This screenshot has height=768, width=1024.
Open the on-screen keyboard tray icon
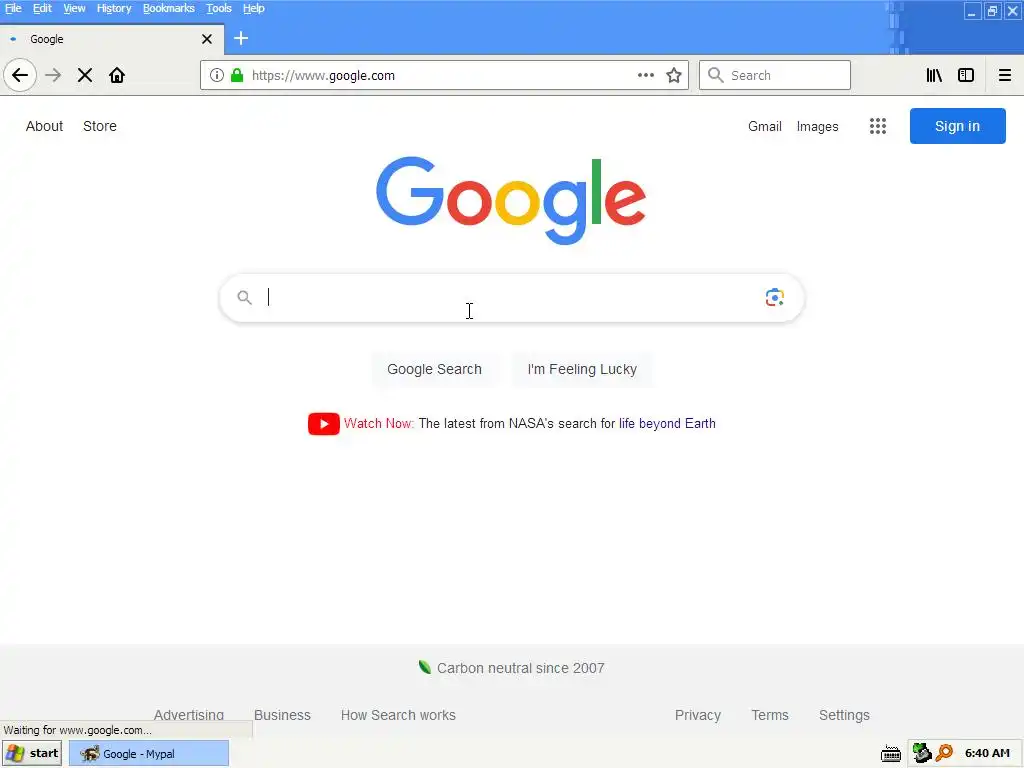(x=891, y=754)
